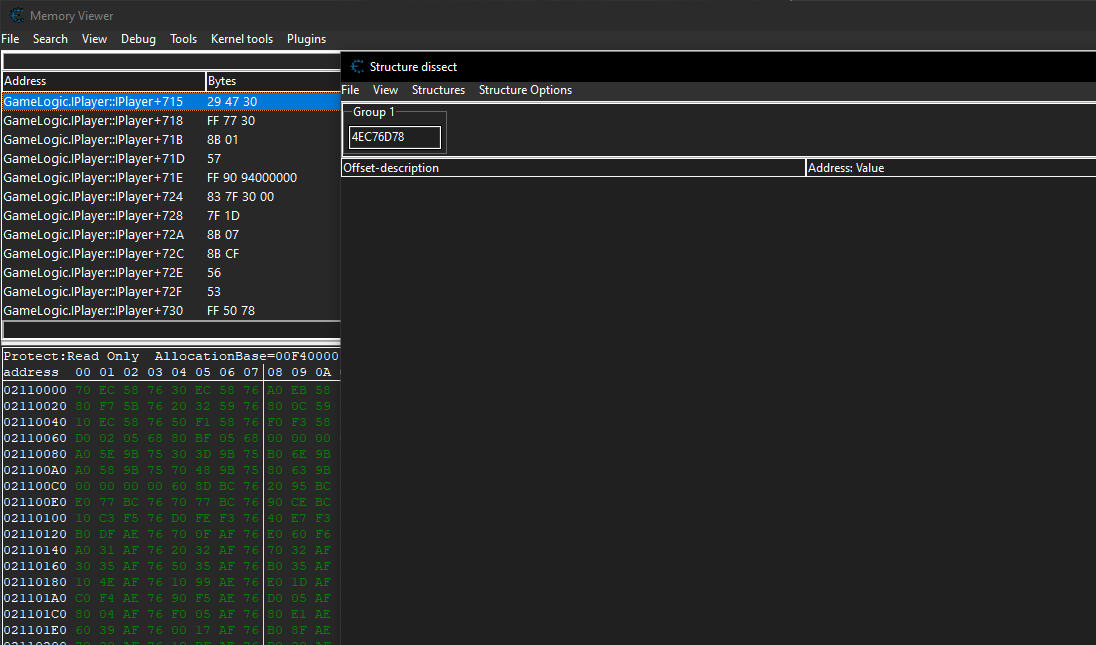Viewport: 1096px width, 645px height.
Task: Click hex dump address 021100A0
Action: point(35,470)
